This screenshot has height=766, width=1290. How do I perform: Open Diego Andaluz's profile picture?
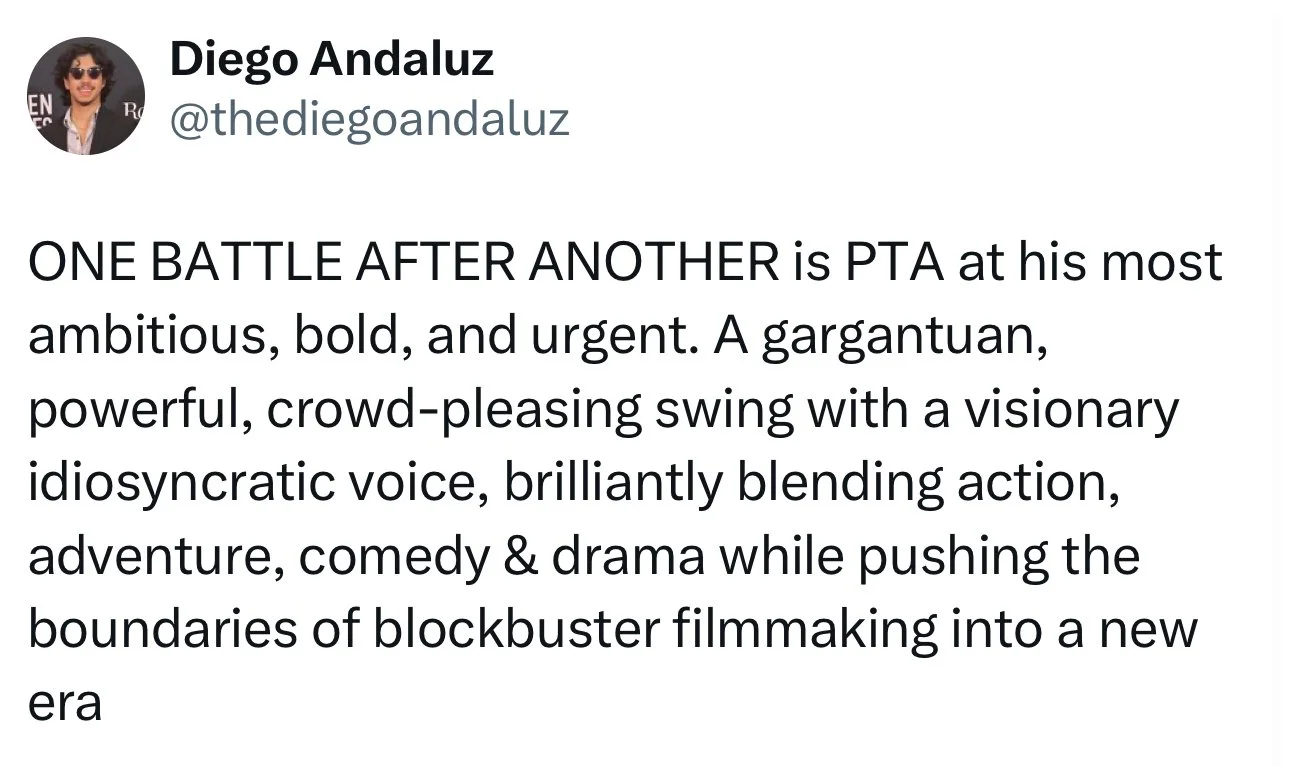(x=87, y=95)
